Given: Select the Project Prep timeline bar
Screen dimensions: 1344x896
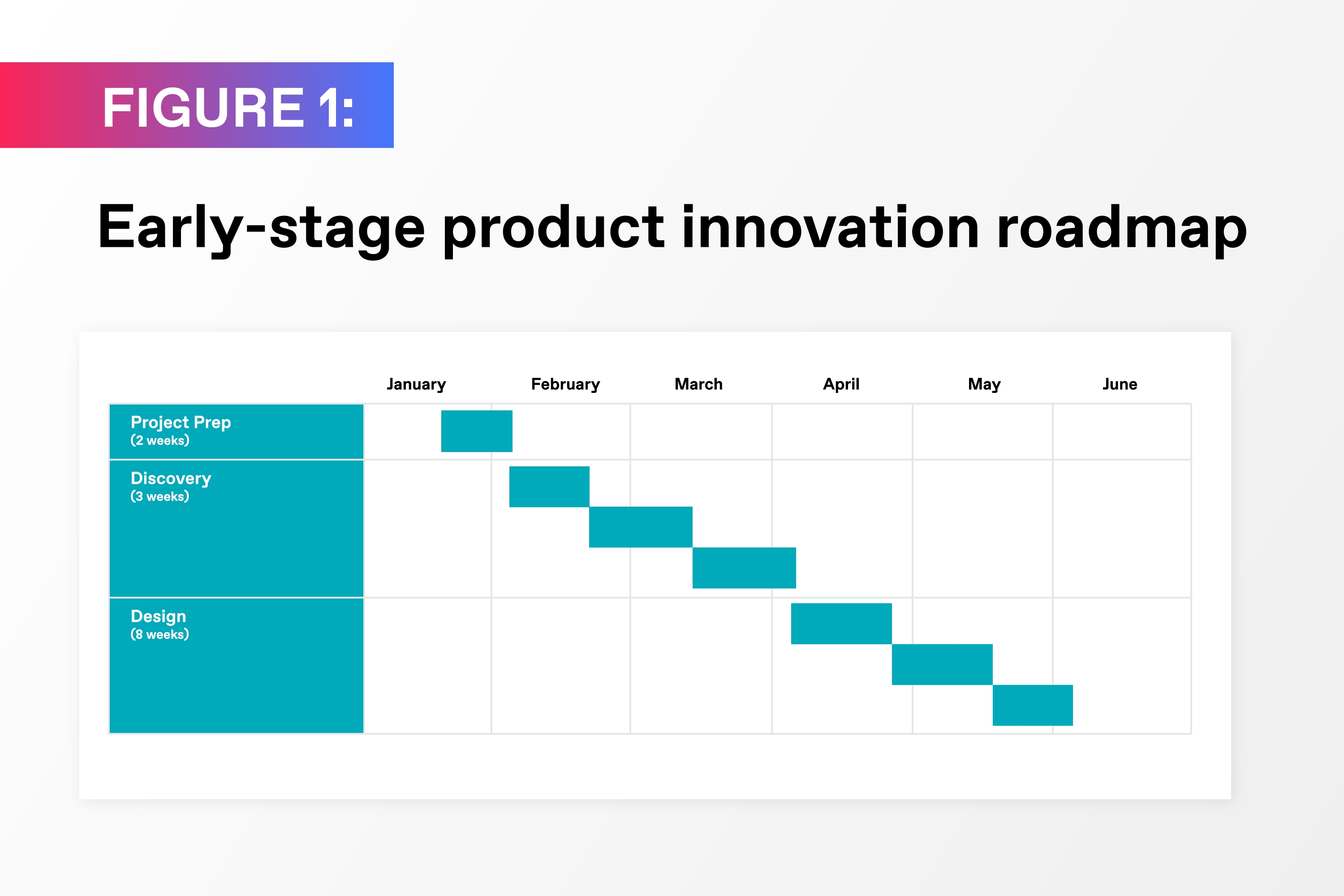Looking at the screenshot, I should (x=477, y=431).
